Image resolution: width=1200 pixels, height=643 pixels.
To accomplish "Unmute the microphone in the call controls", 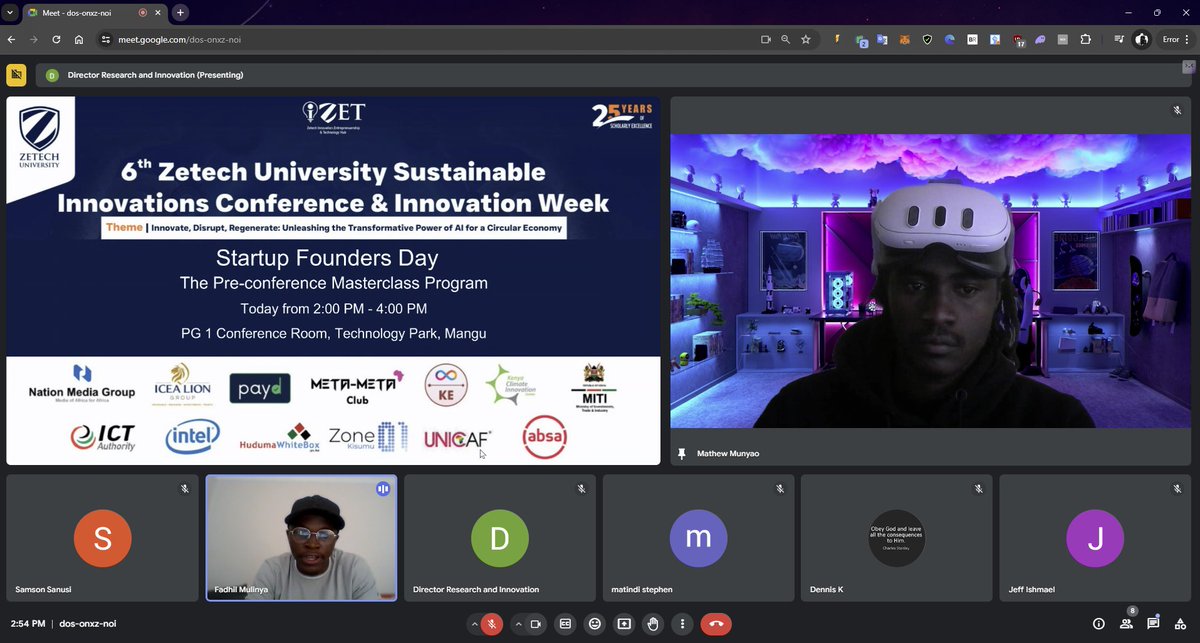I will pos(491,624).
